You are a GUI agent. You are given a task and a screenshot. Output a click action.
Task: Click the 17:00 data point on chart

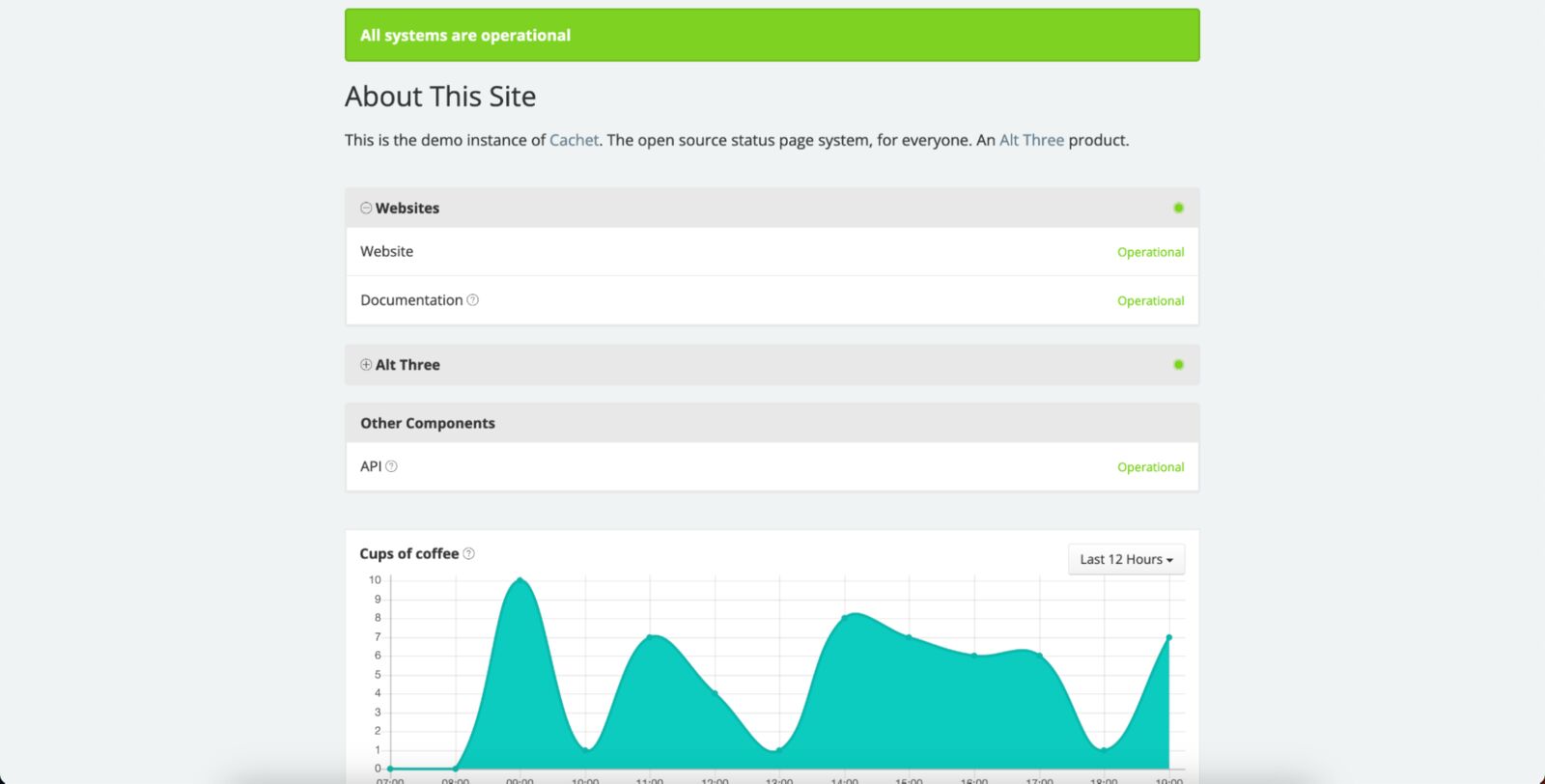(1040, 656)
